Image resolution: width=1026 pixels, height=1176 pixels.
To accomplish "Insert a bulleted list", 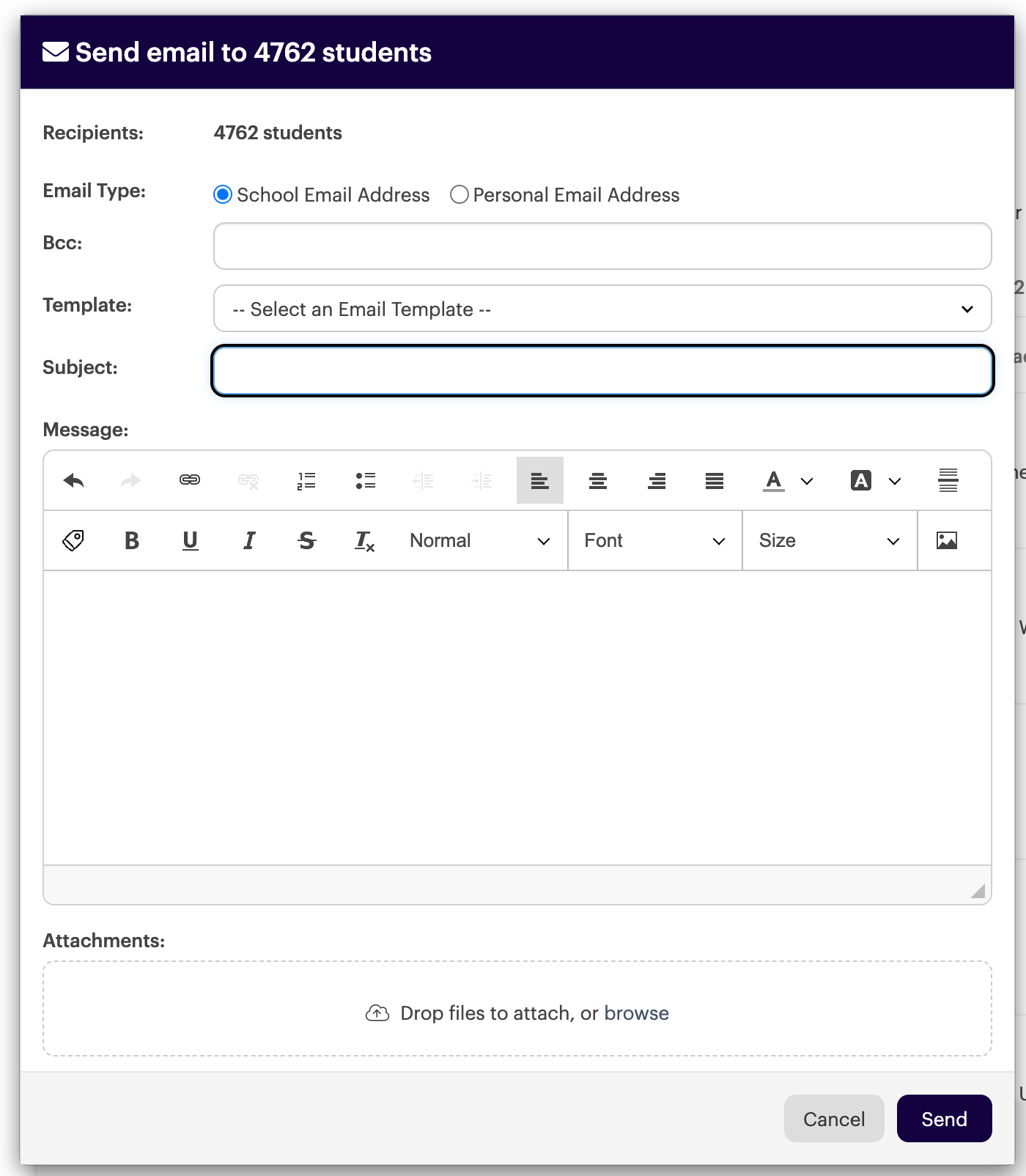I will tap(365, 481).
